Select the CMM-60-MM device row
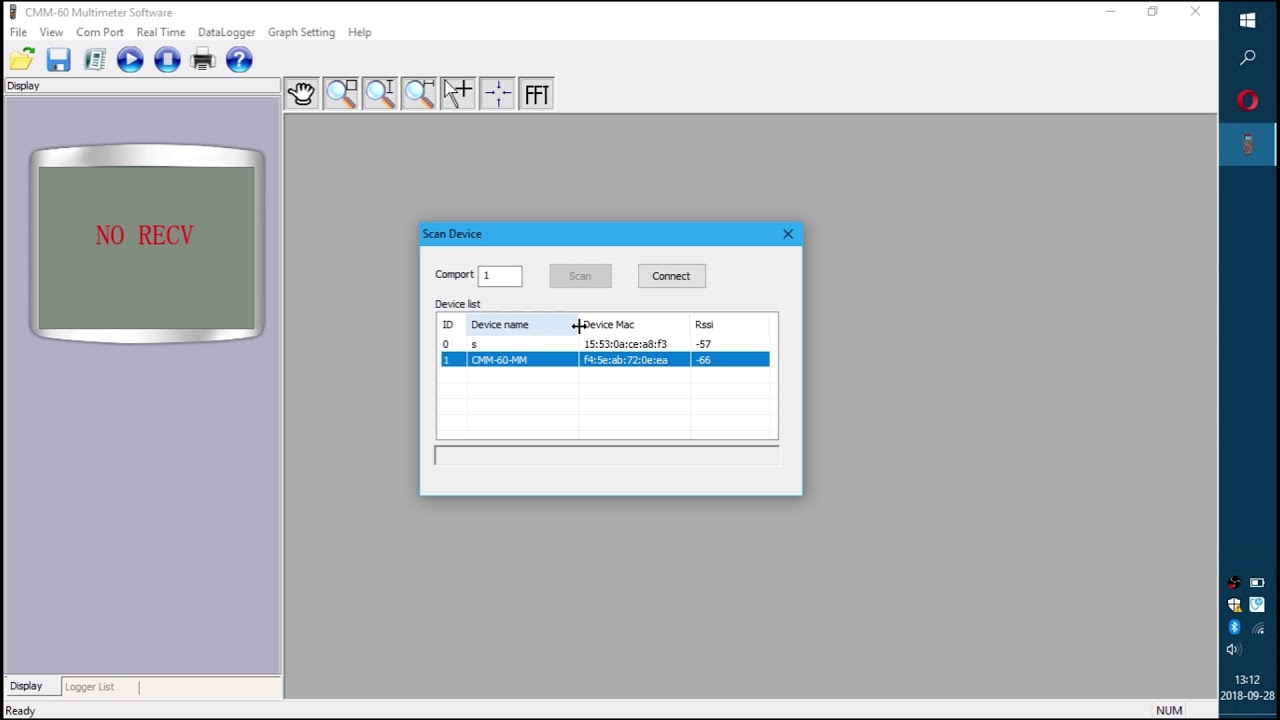Viewport: 1280px width, 720px height. tap(605, 360)
